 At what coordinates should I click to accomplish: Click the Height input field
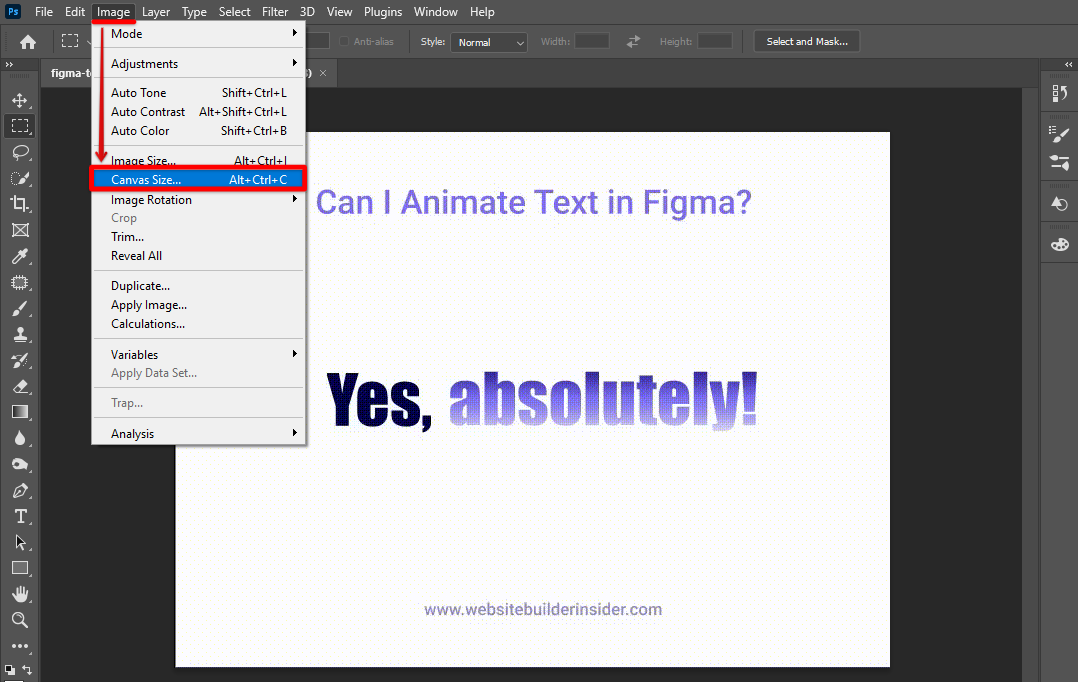coord(715,42)
